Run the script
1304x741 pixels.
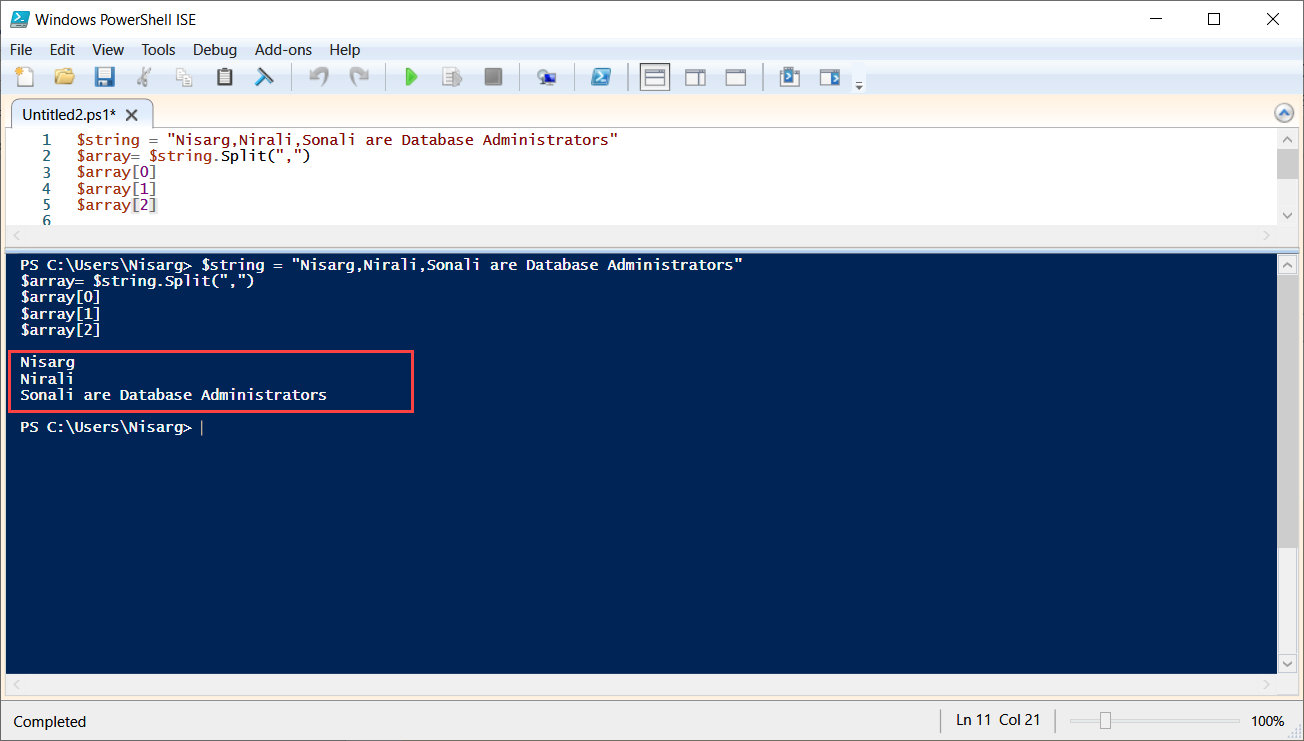pos(411,76)
